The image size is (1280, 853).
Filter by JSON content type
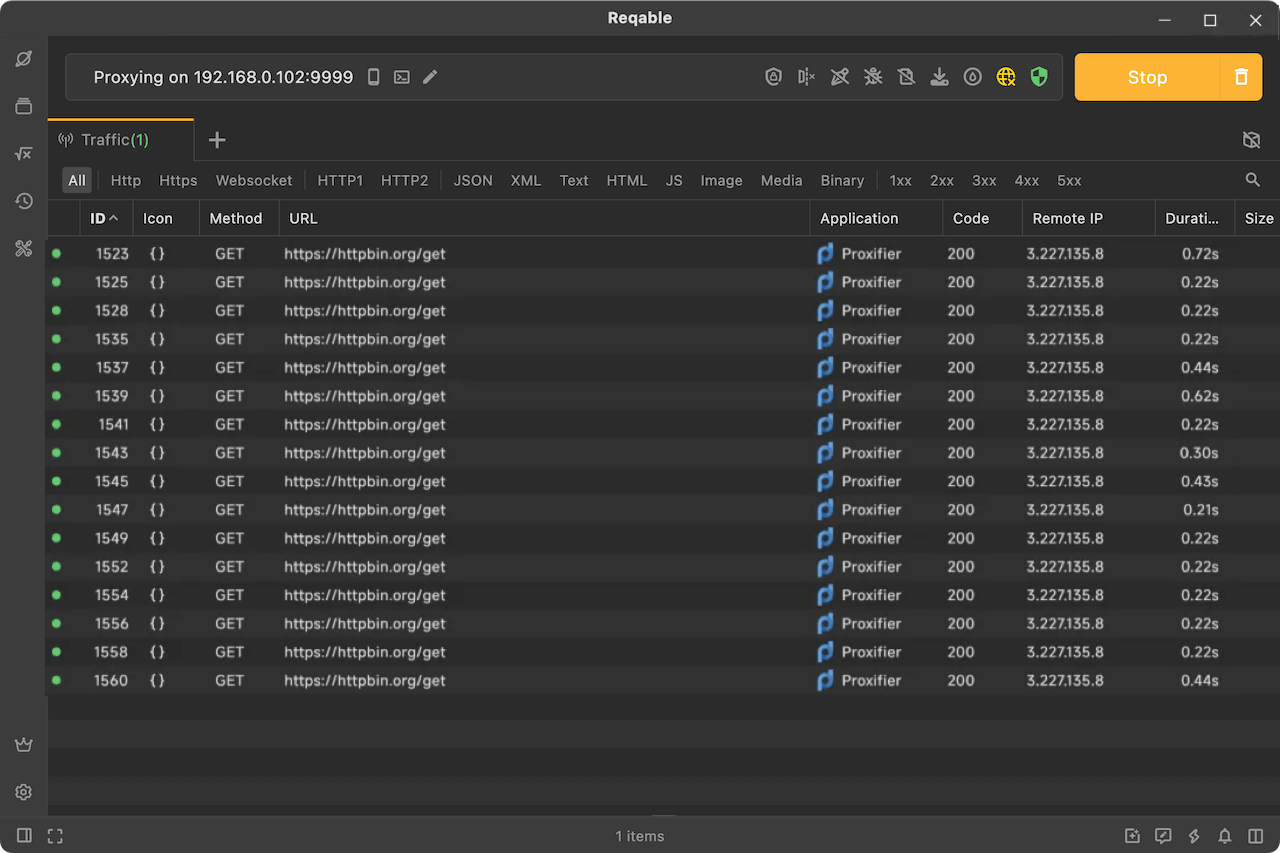click(x=473, y=181)
